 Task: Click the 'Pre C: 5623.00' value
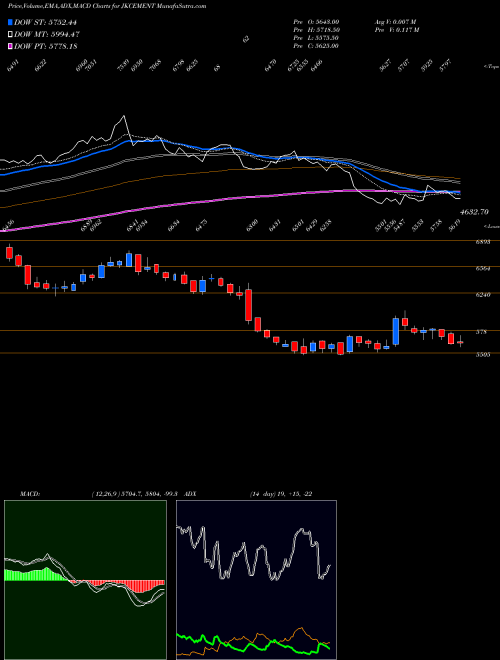click(x=316, y=45)
